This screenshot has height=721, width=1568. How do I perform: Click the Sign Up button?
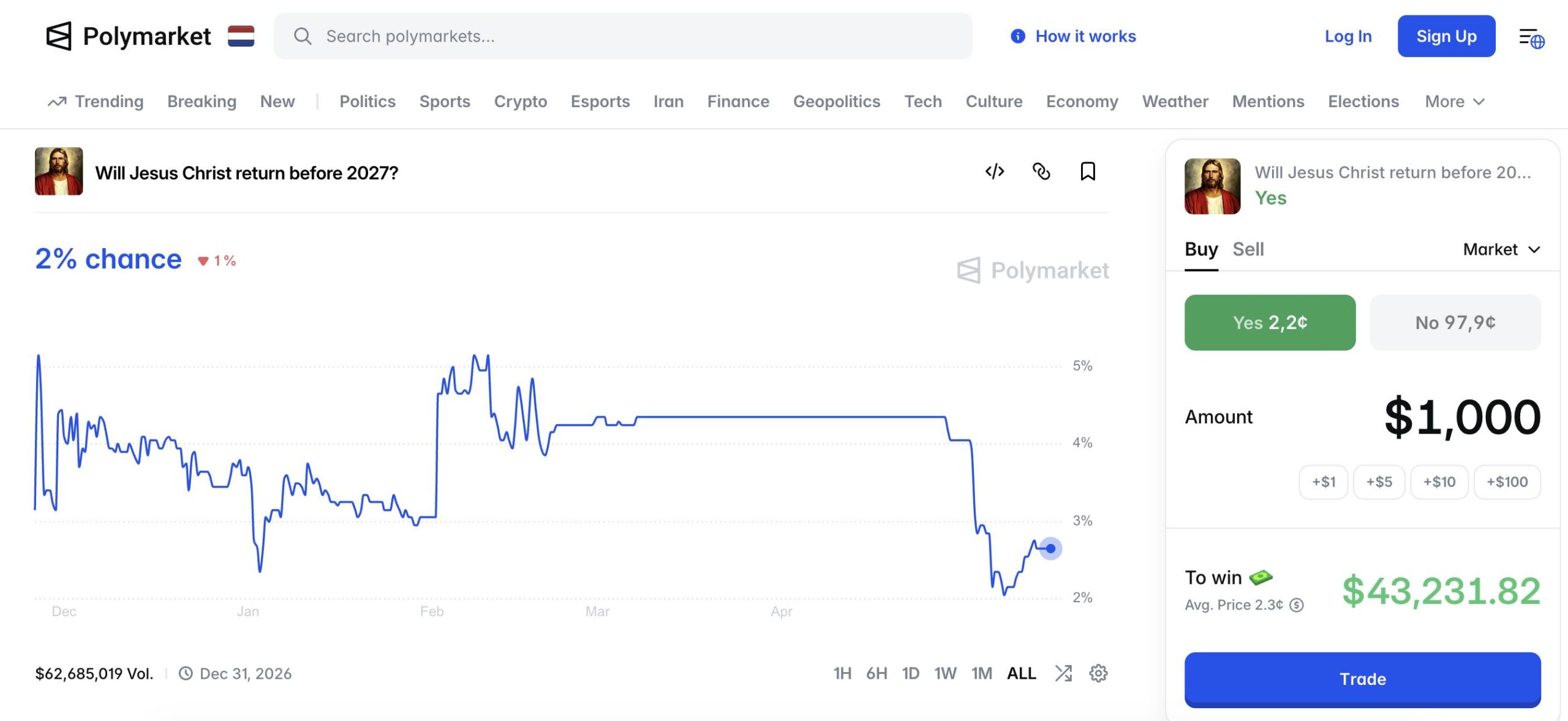[1446, 36]
